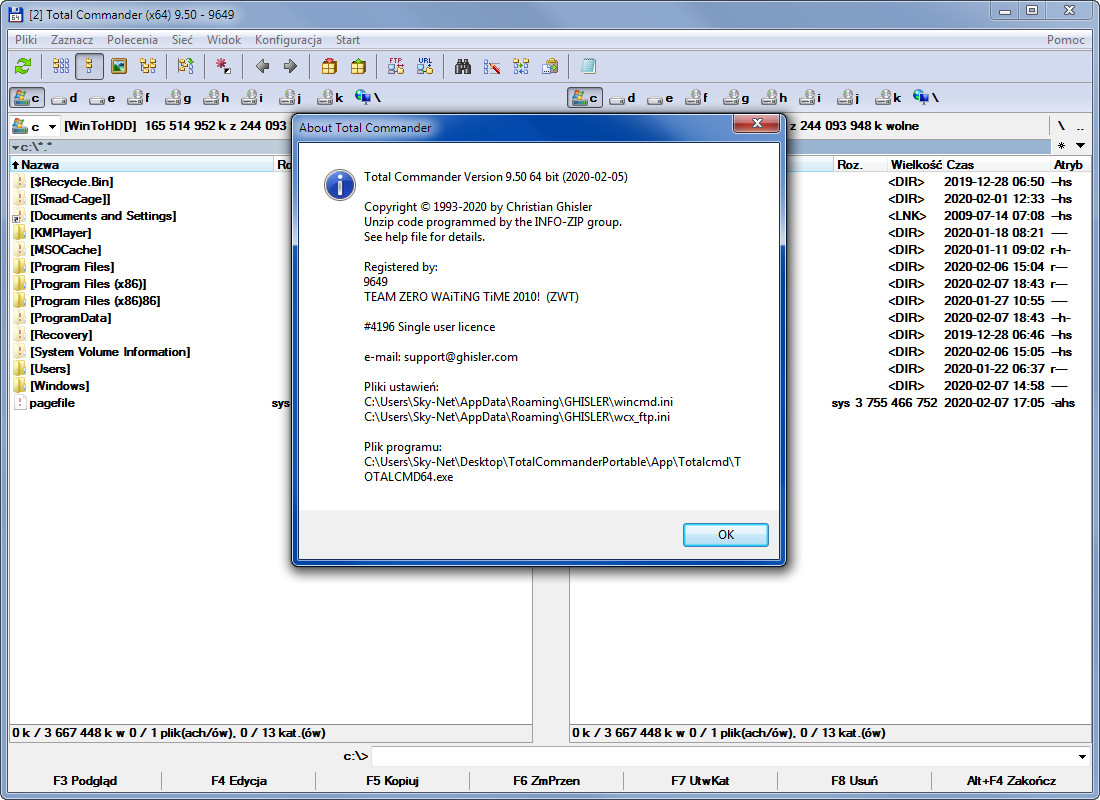
Task: Click copy names to clipboard icon
Action: [550, 67]
